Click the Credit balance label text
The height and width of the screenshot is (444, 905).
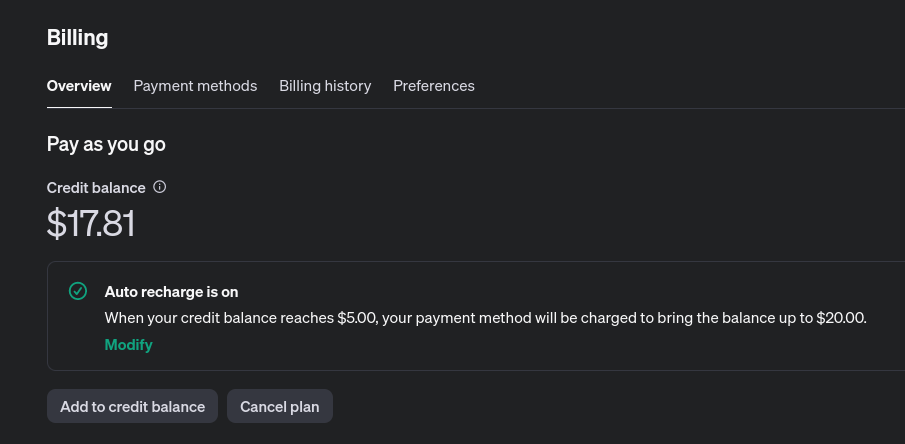coord(96,188)
